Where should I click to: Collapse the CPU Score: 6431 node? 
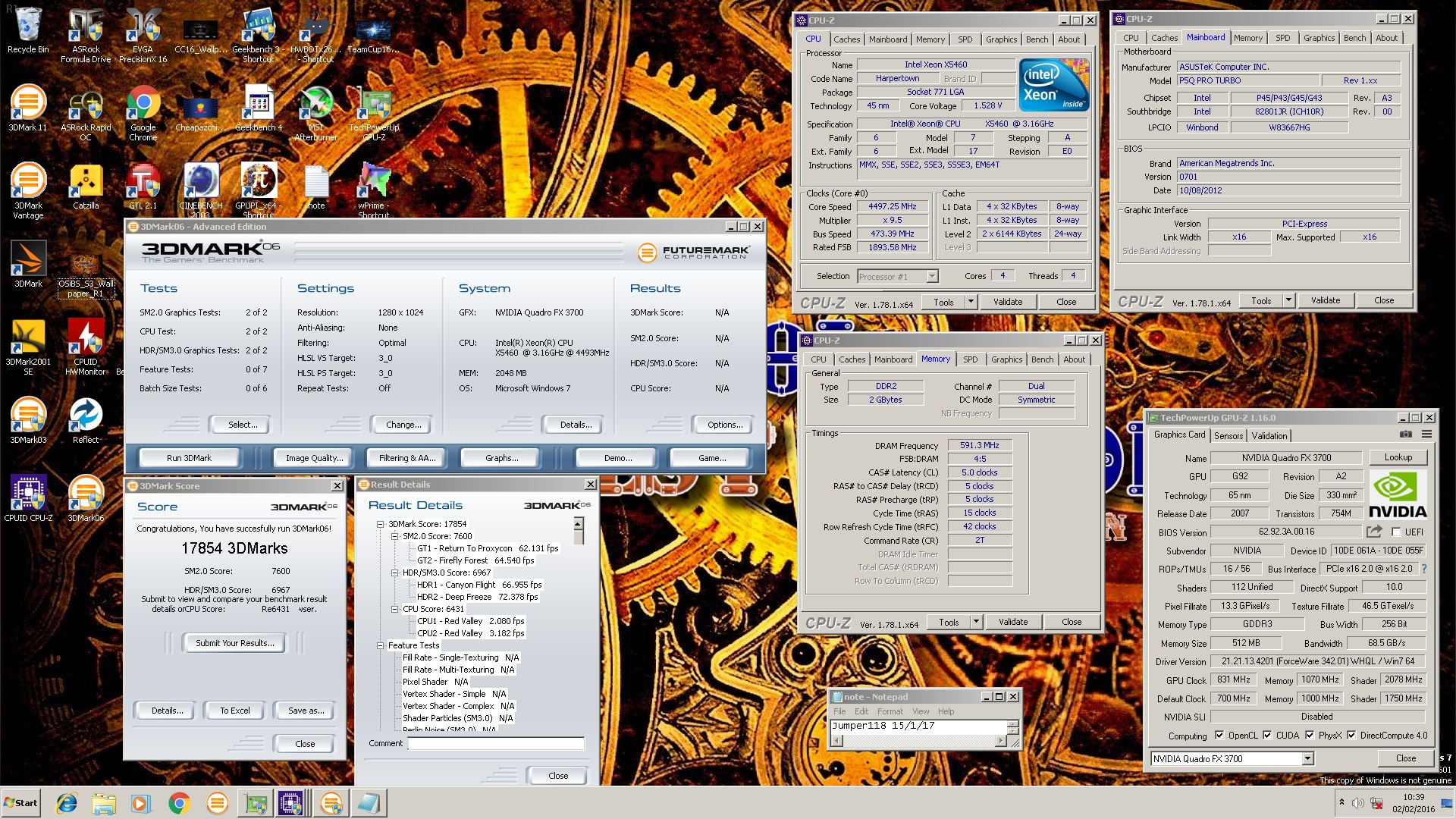click(395, 609)
